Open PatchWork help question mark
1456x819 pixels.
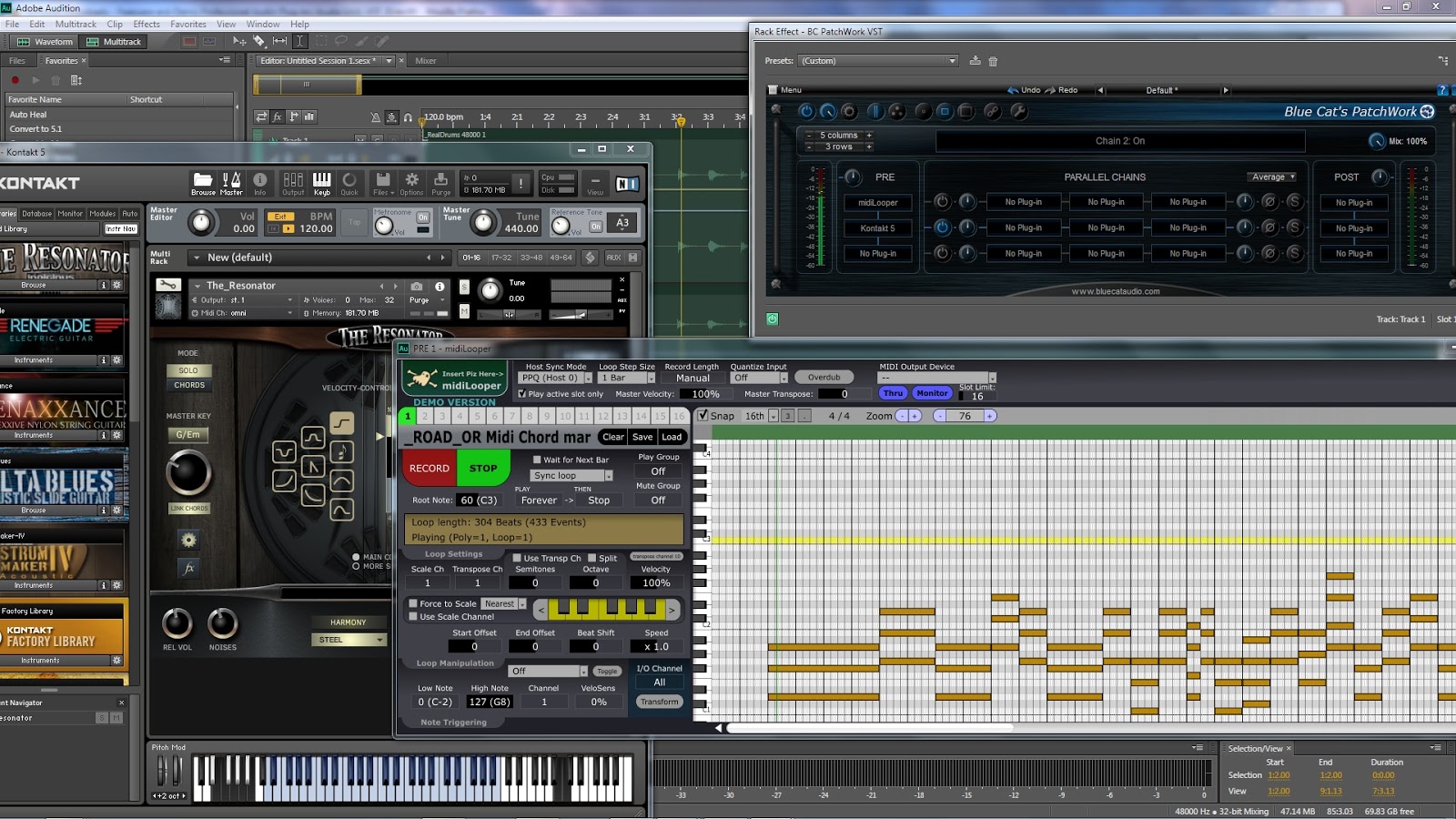click(x=1442, y=90)
